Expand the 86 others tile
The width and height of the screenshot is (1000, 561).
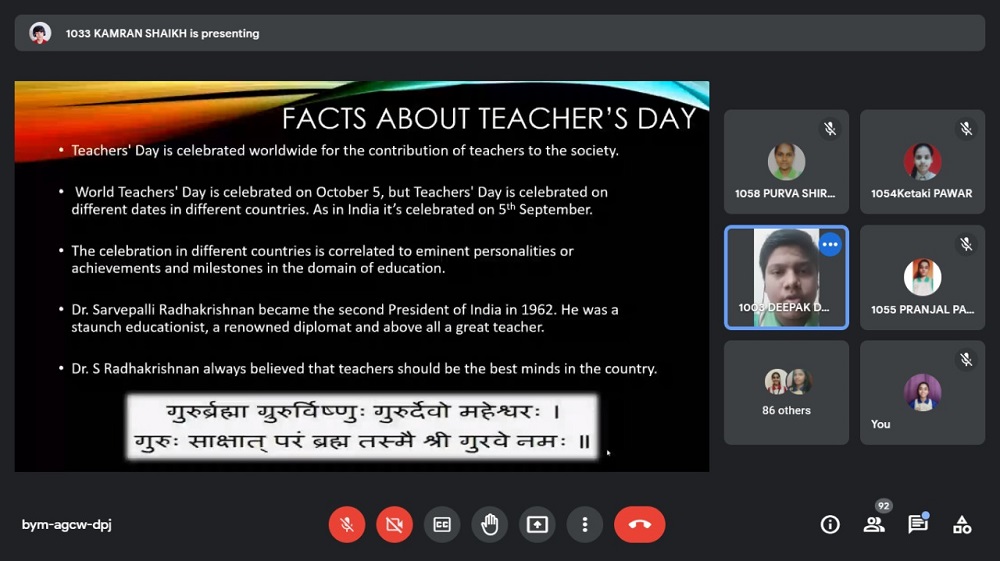(786, 393)
